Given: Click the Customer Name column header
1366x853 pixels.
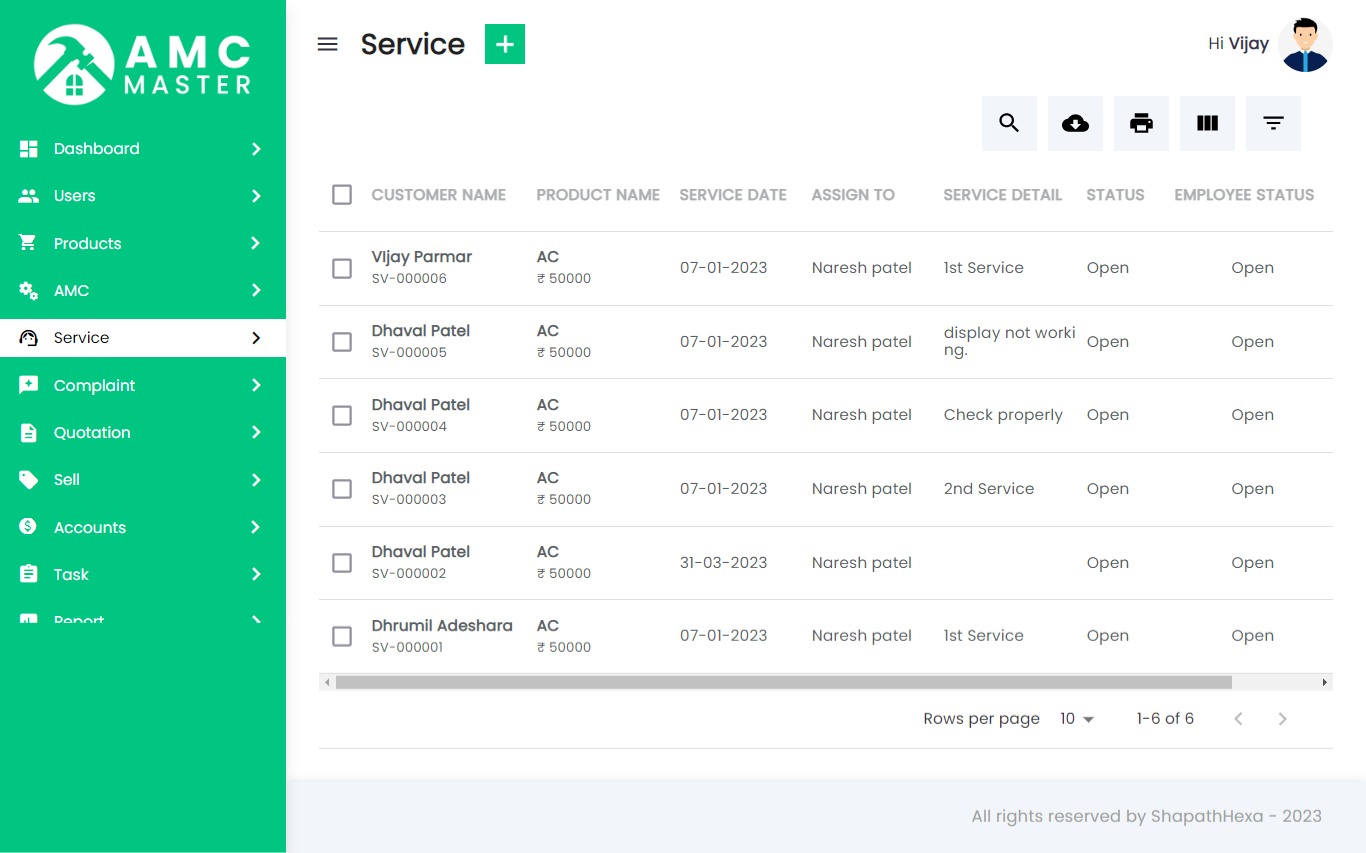Looking at the screenshot, I should [438, 195].
